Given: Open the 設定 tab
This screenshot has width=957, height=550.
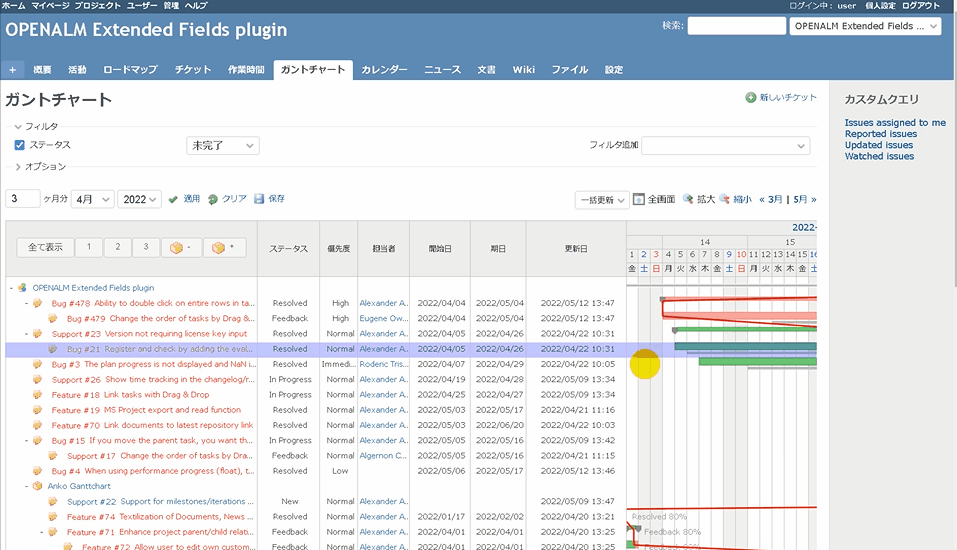Looking at the screenshot, I should click(613, 70).
